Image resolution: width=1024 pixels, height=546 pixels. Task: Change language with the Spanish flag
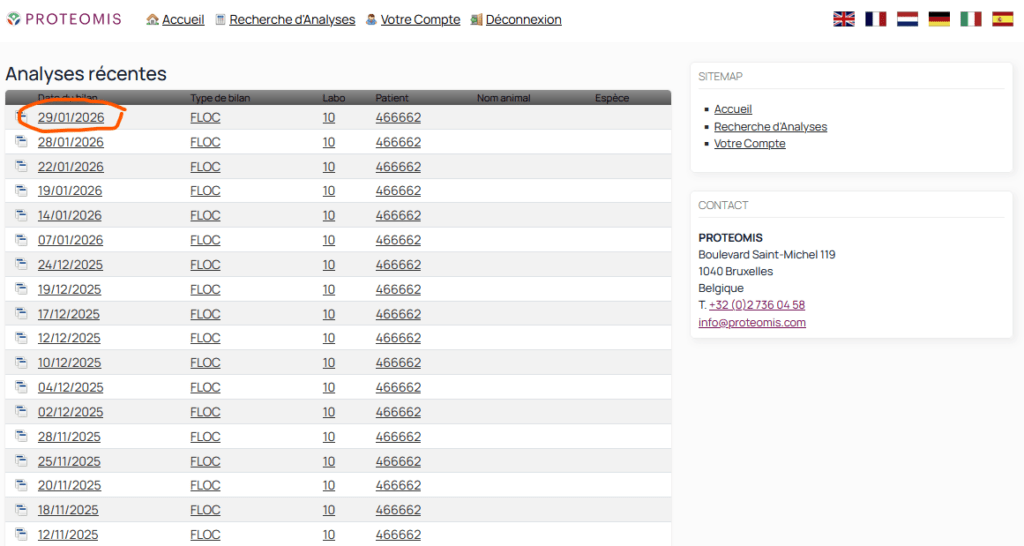1002,19
